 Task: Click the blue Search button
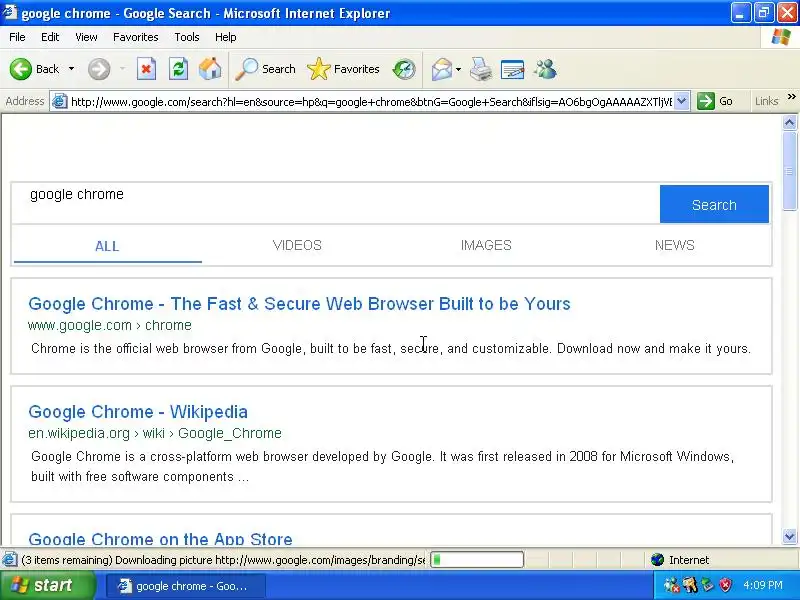714,204
